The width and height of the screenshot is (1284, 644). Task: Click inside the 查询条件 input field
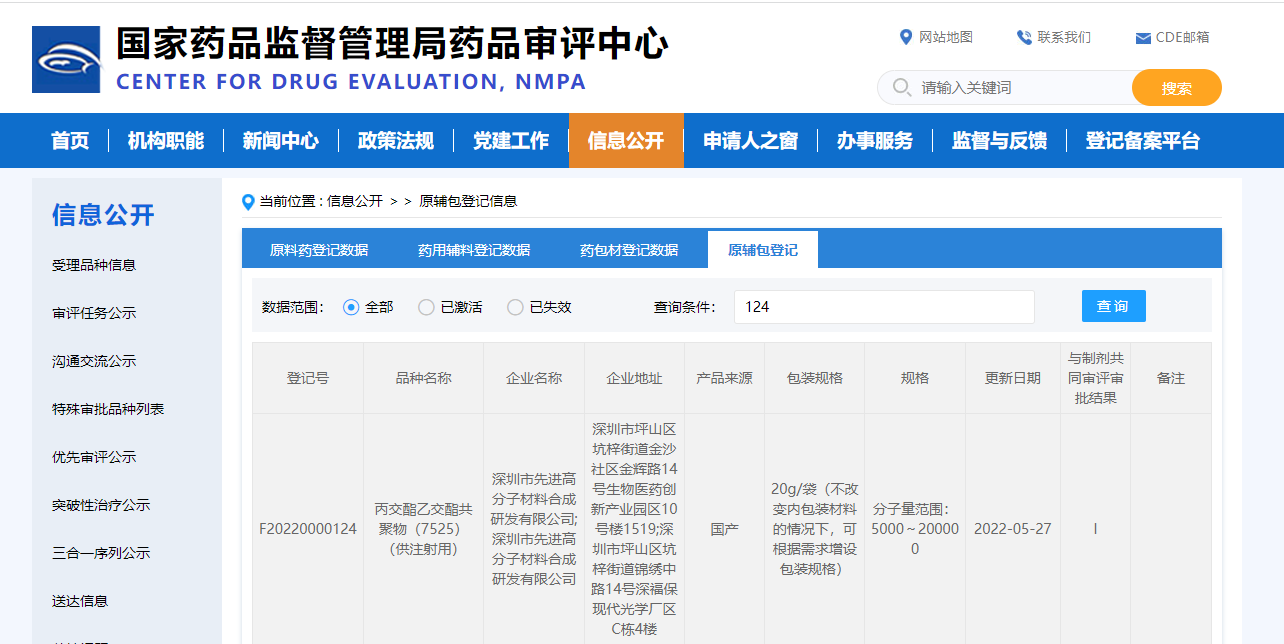(x=883, y=307)
